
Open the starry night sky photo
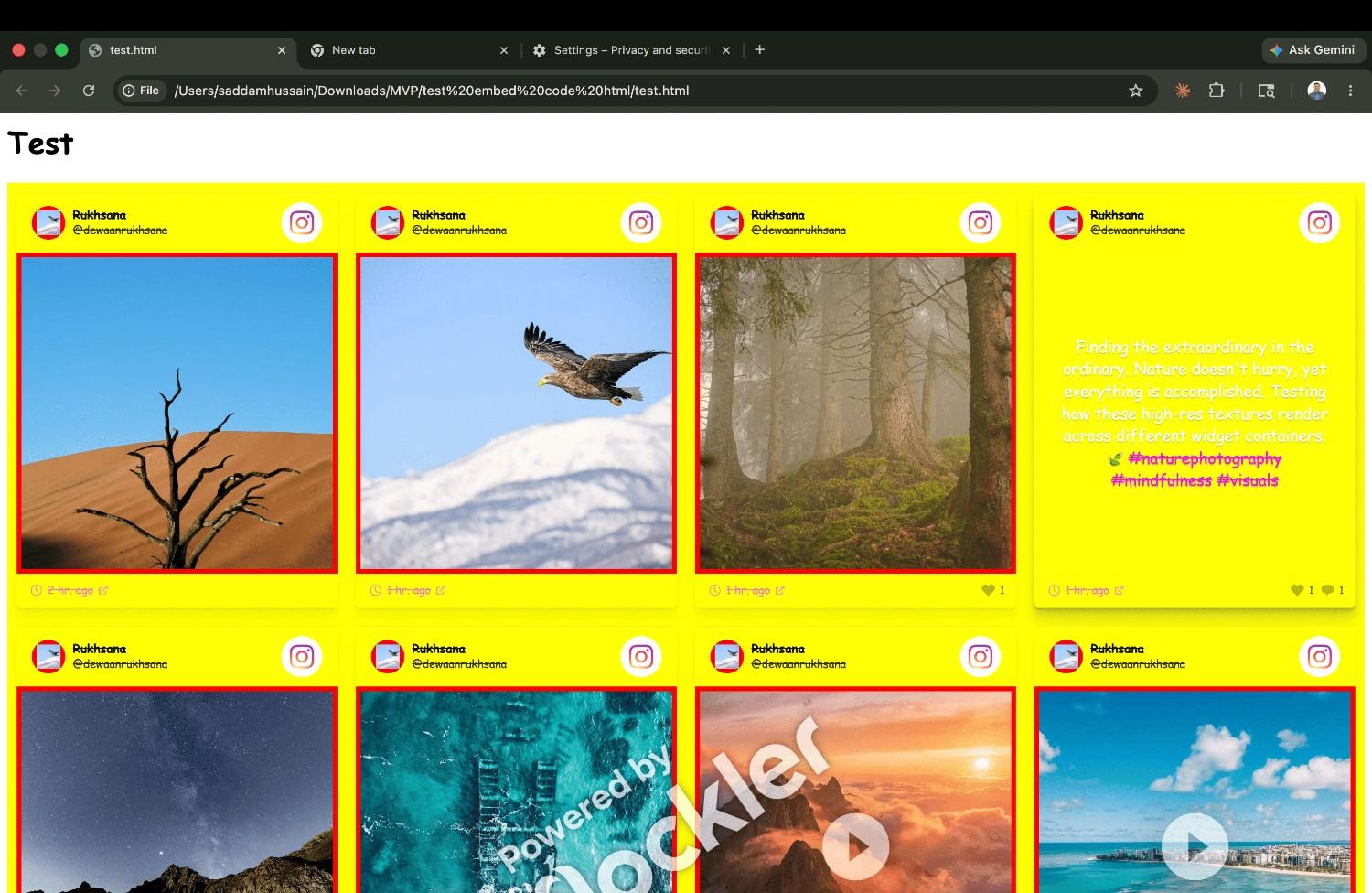[177, 790]
